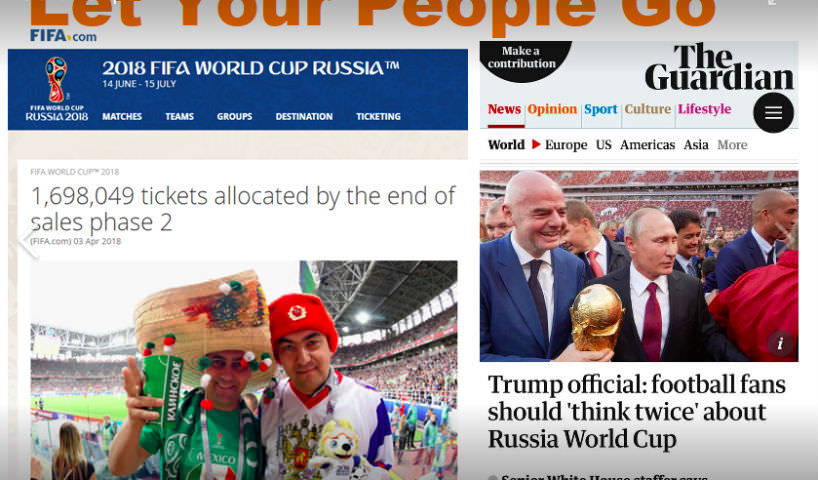Open the Ticketing menu
Screen dimensions: 818x480
[378, 116]
